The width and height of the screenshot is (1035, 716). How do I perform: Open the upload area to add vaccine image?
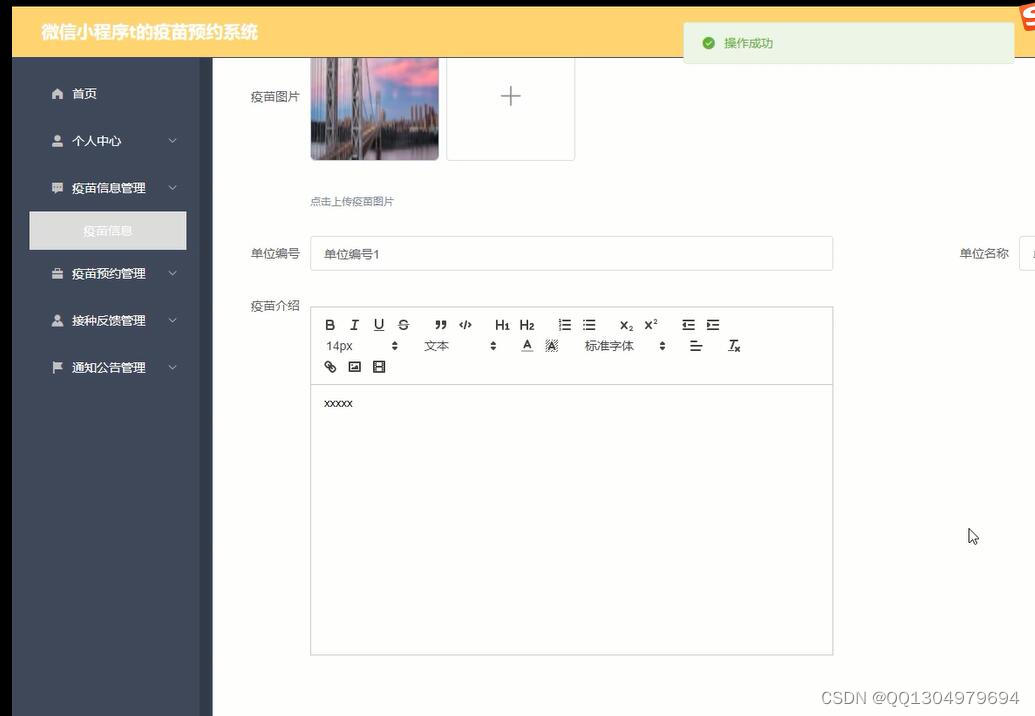(510, 96)
